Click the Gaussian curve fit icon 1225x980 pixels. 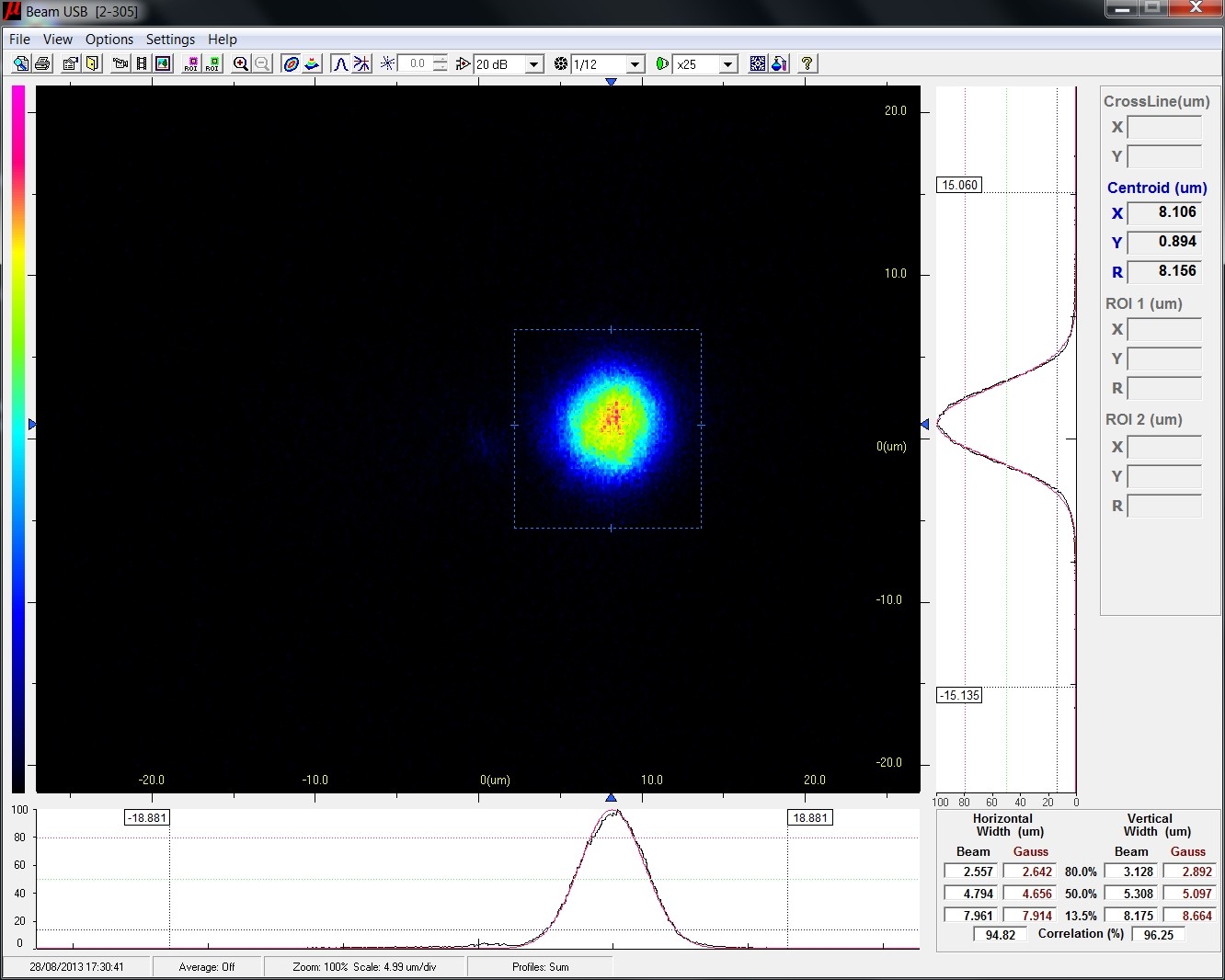pyautogui.click(x=340, y=63)
